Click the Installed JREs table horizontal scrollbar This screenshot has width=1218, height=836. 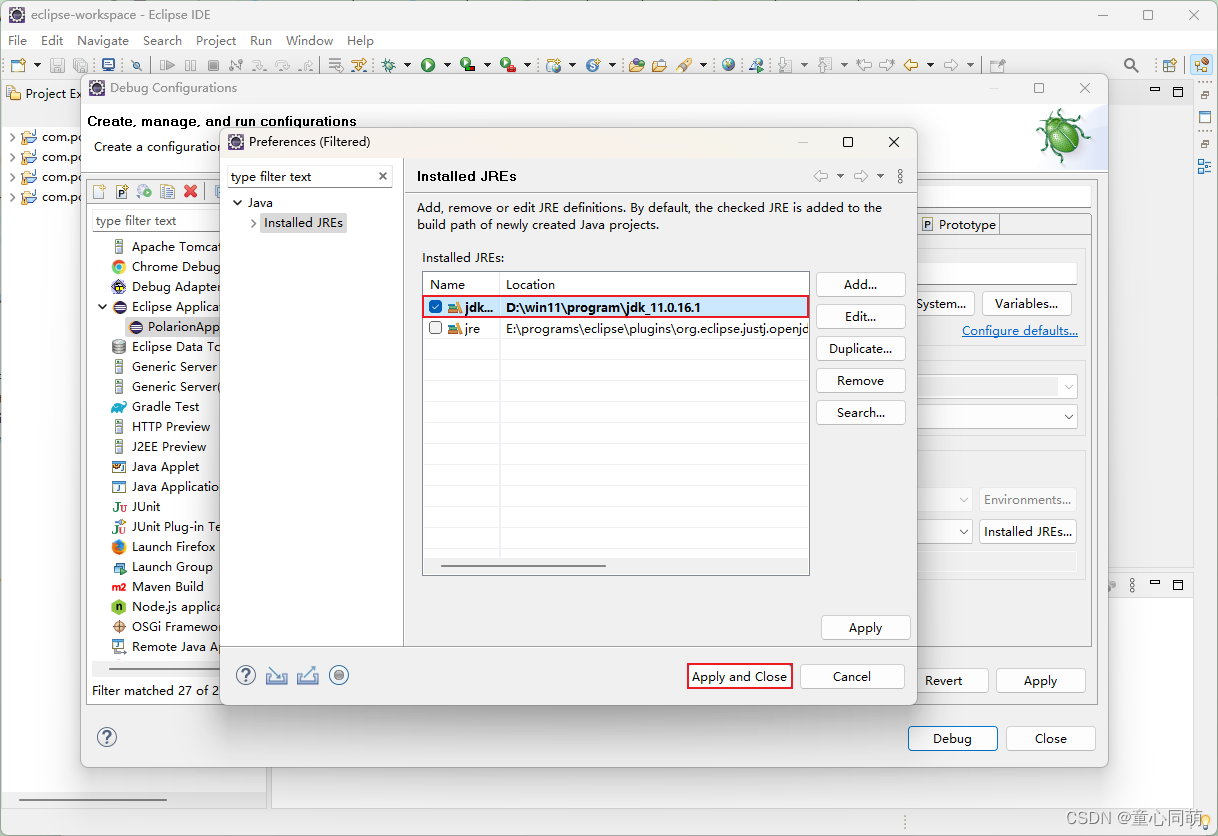[523, 566]
